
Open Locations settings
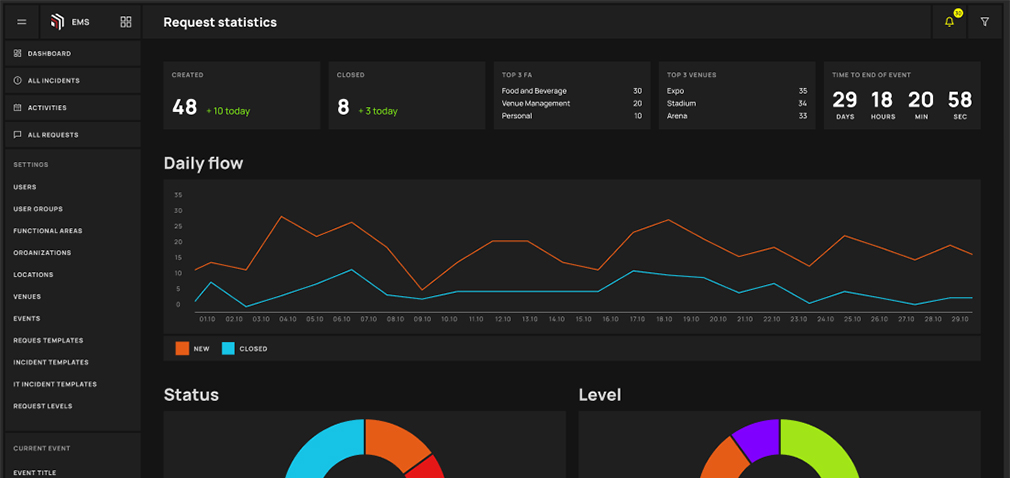pyautogui.click(x=33, y=274)
